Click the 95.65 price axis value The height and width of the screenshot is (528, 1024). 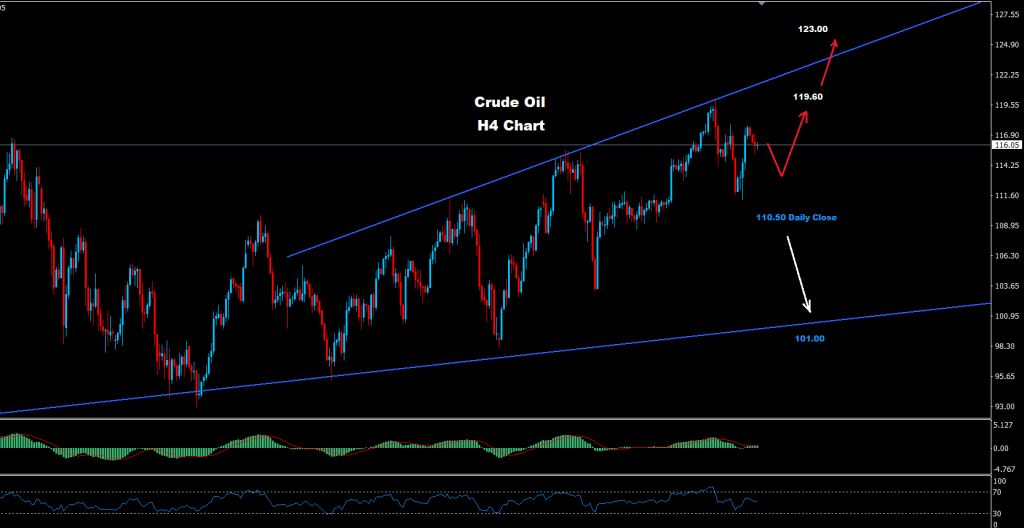point(1004,376)
